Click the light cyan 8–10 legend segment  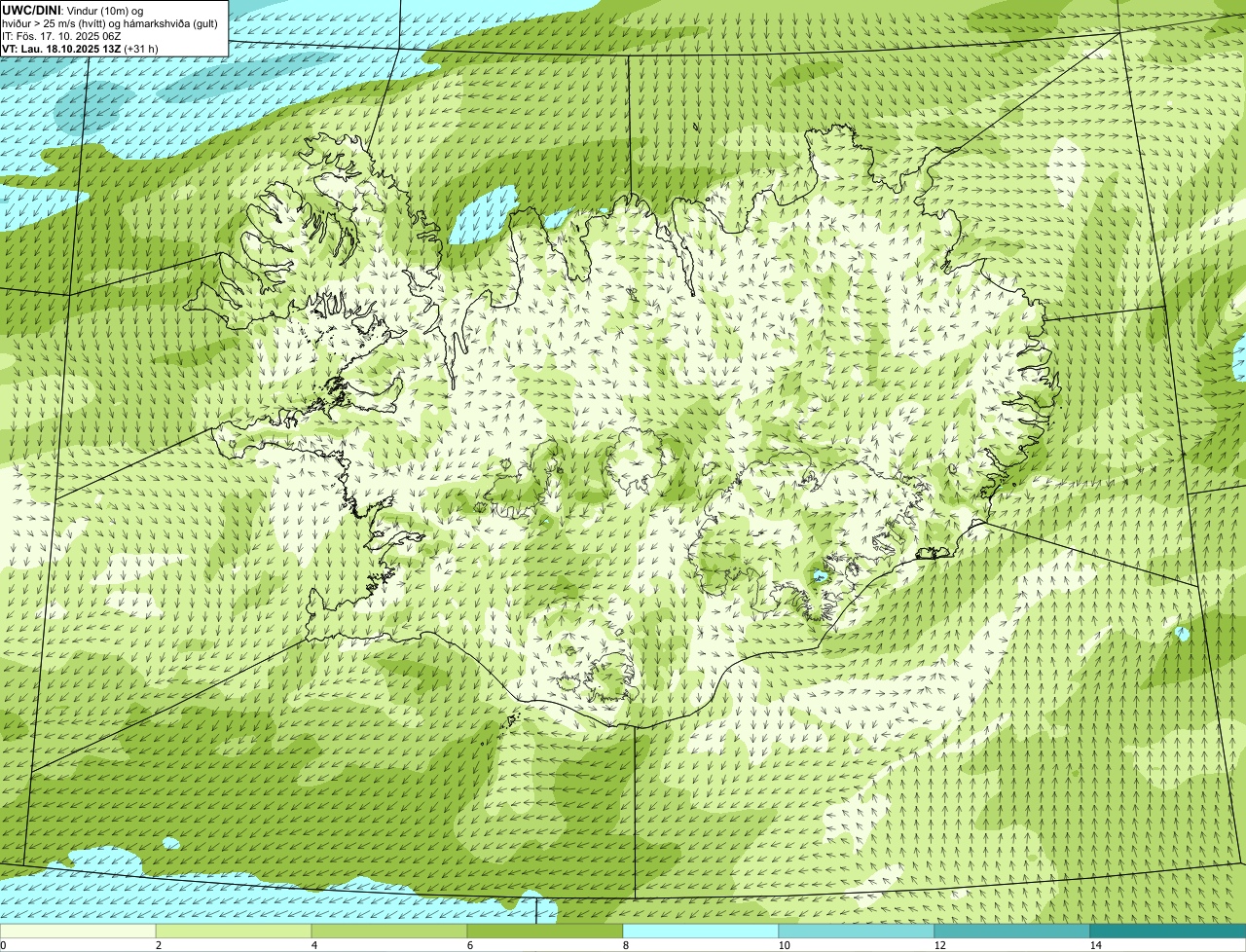click(701, 931)
